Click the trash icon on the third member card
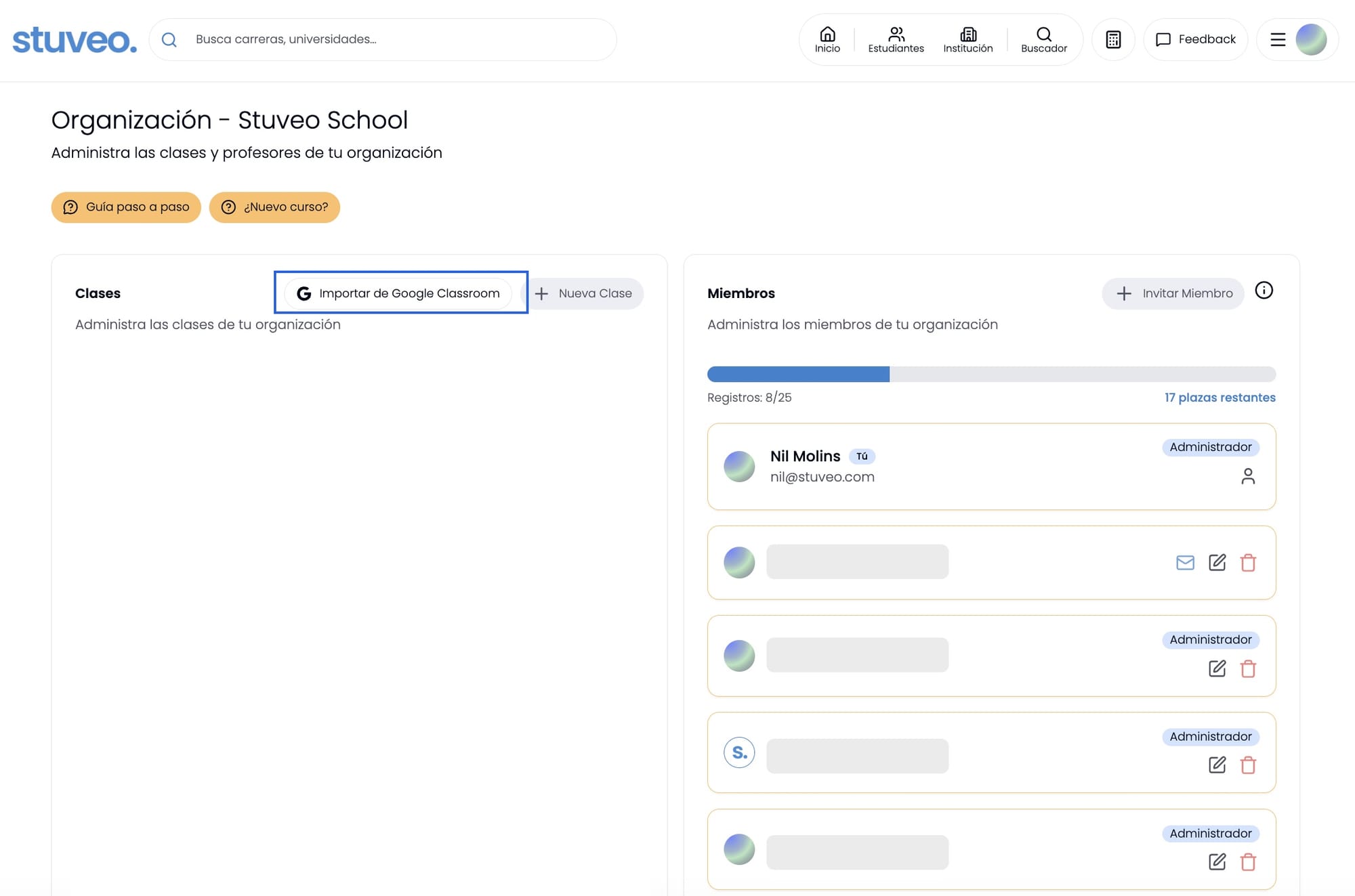The image size is (1355, 896). (1248, 669)
